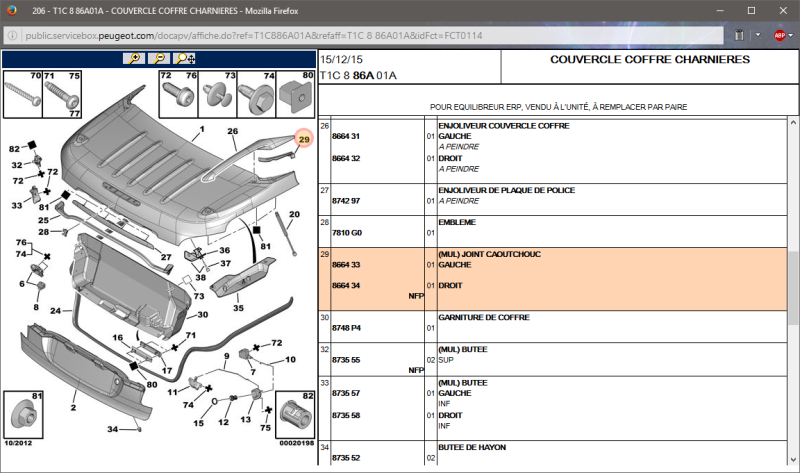Viewport: 800px width, 473px height.
Task: Click part number 8735 58
Action: (346, 415)
